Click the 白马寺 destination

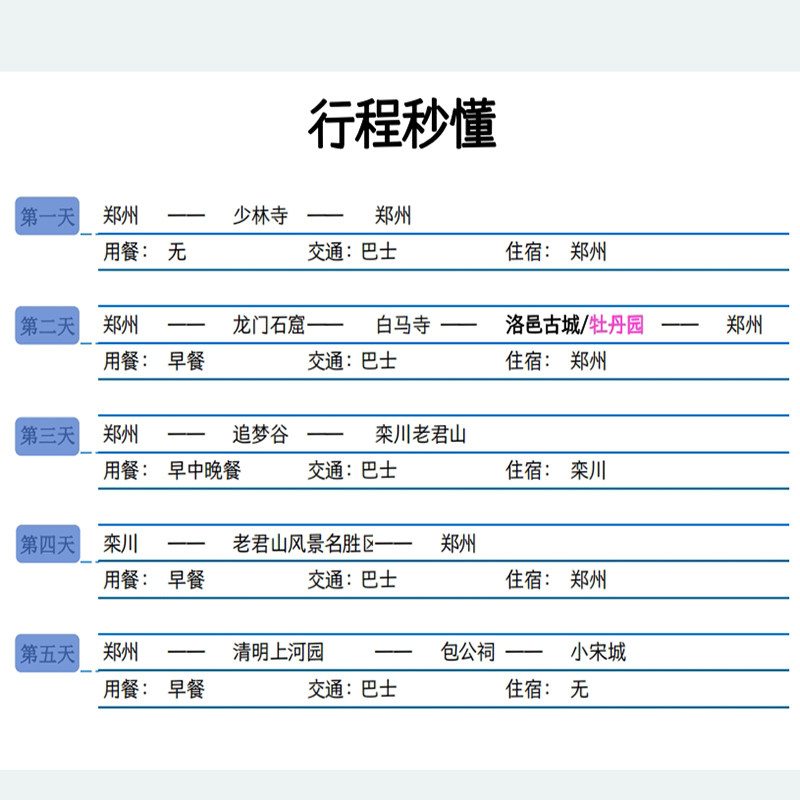pos(403,325)
